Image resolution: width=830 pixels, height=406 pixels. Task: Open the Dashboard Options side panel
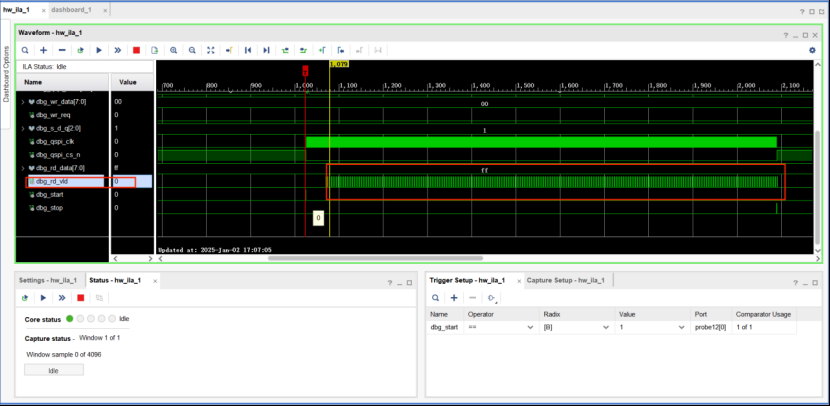point(6,74)
